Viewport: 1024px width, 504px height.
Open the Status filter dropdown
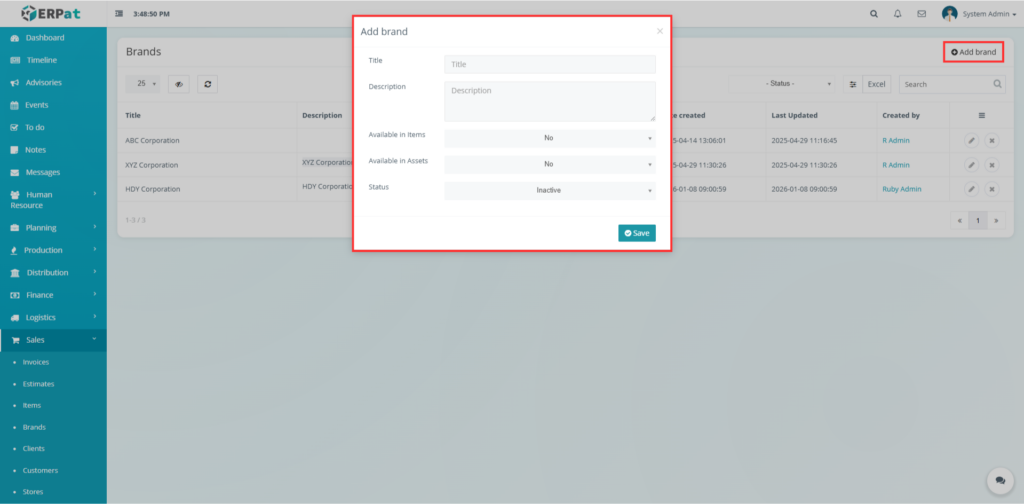point(782,84)
